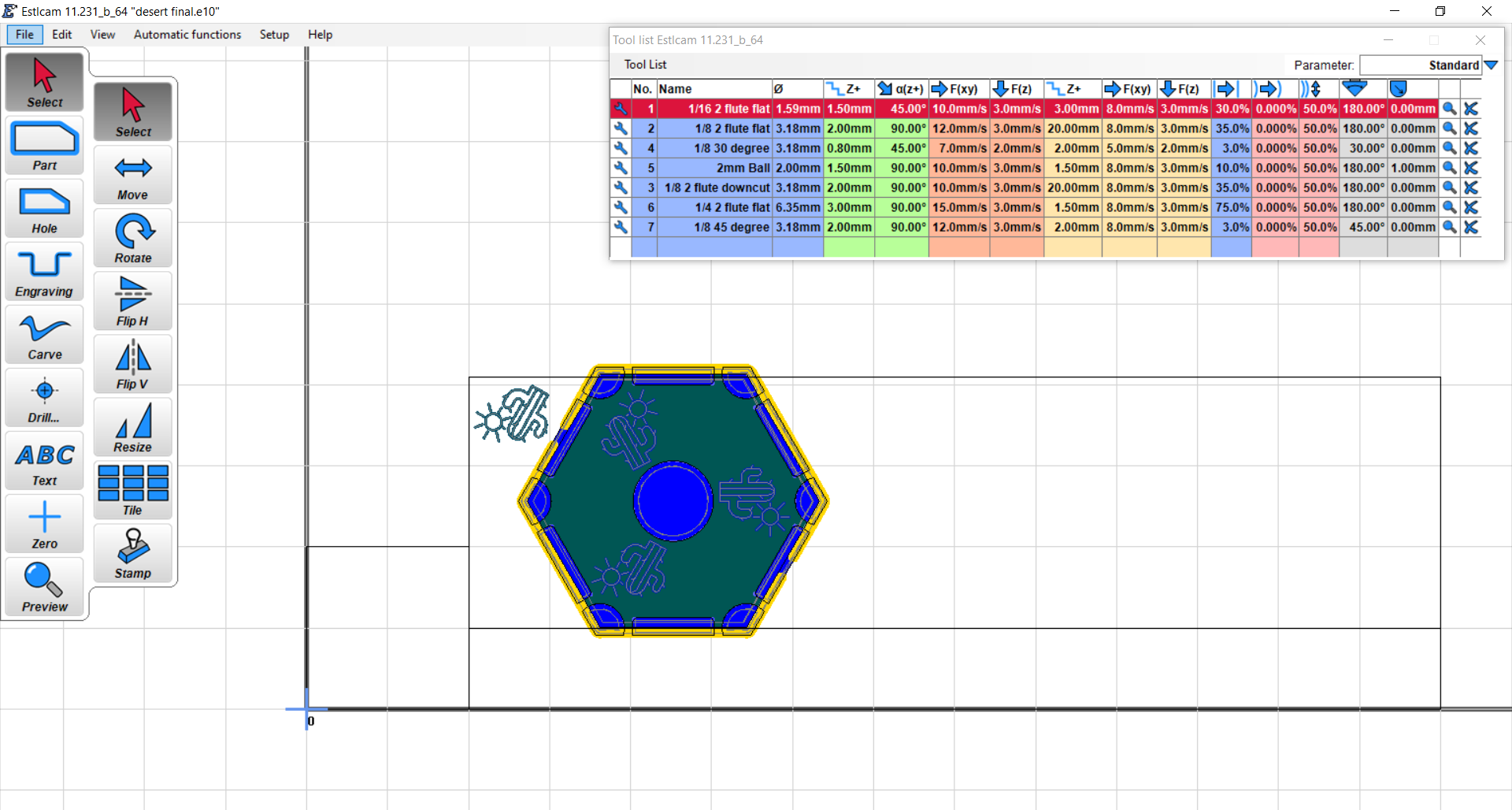Click the blue center circle of the hexagon
This screenshot has width=1512, height=810.
673,500
